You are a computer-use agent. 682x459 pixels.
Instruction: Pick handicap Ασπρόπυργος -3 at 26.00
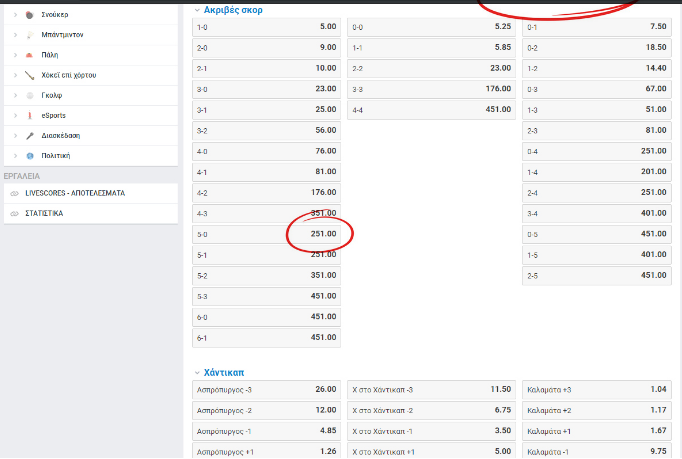click(x=267, y=390)
